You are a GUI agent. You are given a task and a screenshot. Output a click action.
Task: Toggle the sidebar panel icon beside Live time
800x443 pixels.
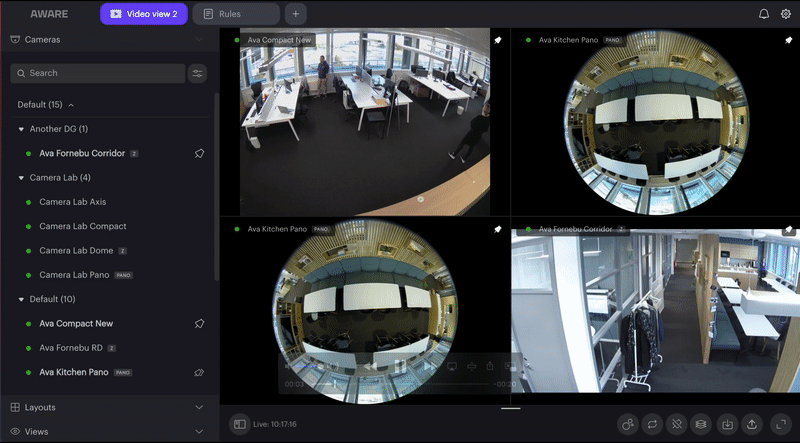tap(240, 424)
